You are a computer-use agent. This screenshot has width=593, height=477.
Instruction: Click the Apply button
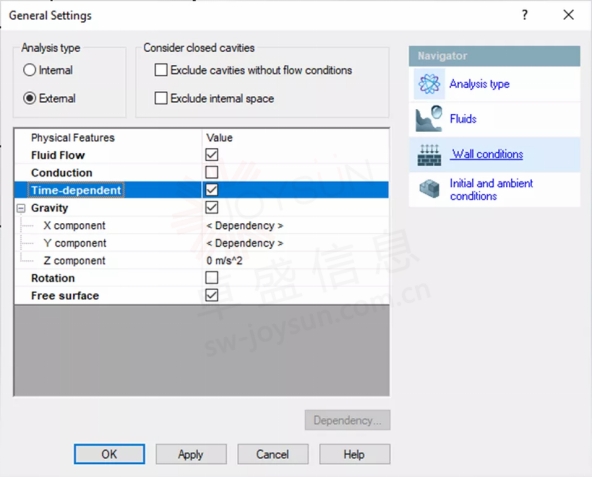191,454
